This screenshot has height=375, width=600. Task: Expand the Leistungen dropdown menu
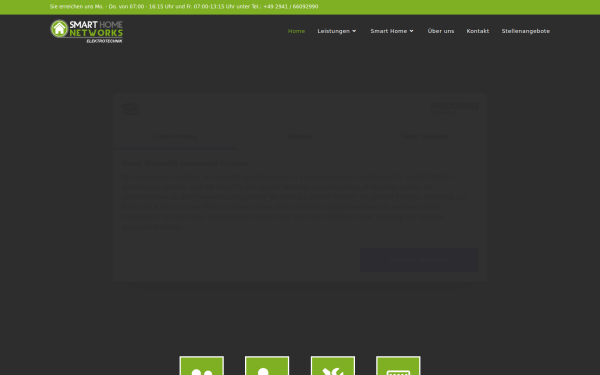click(337, 31)
